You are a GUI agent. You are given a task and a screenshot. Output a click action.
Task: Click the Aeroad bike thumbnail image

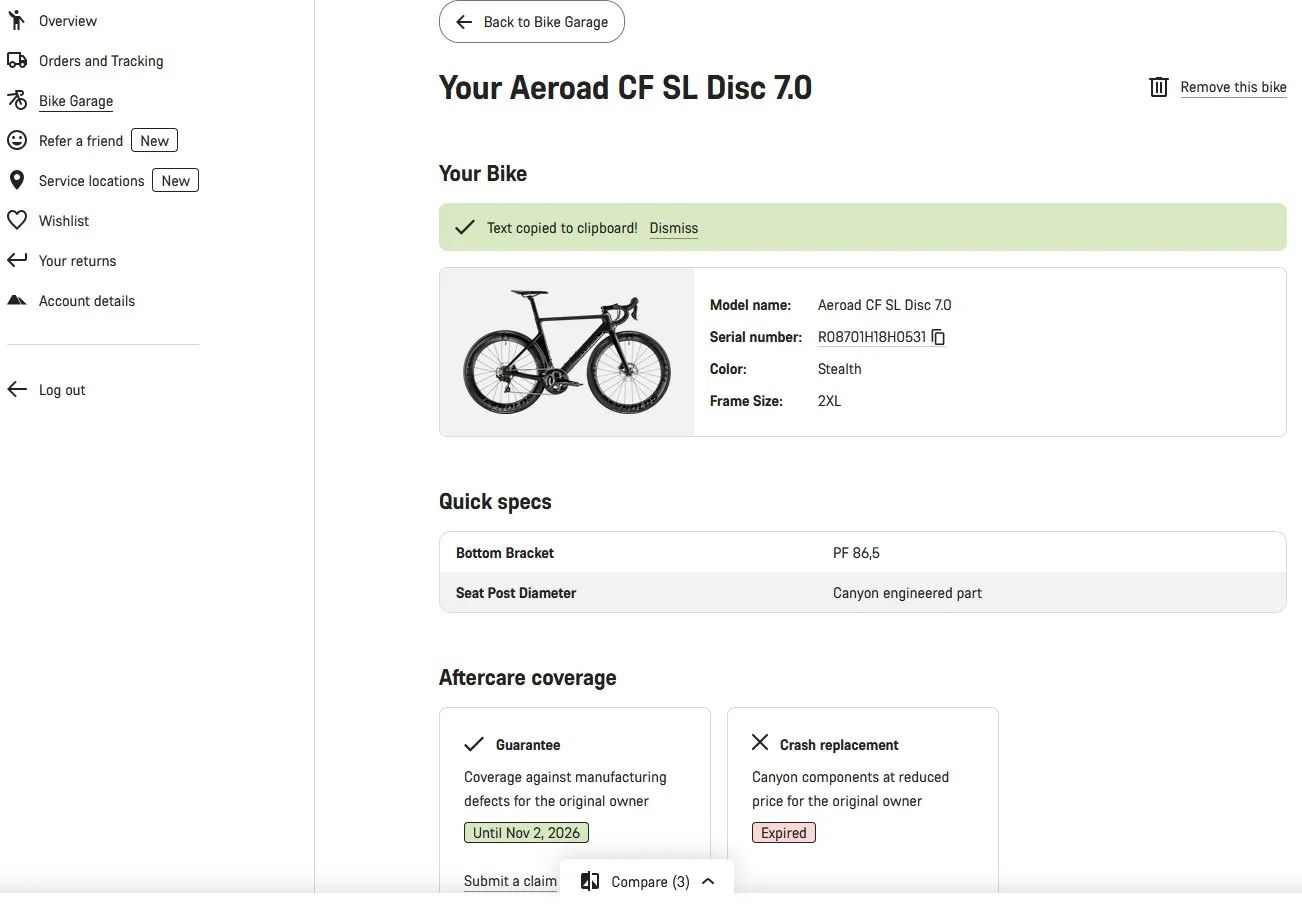566,352
